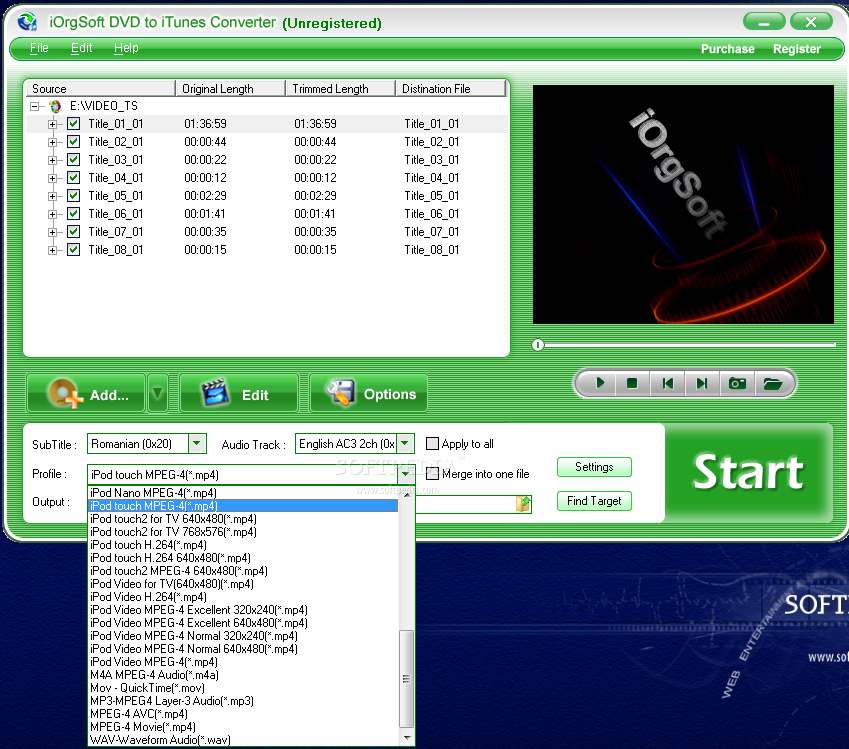Click the preview seek slider handle
The image size is (849, 749).
[538, 345]
